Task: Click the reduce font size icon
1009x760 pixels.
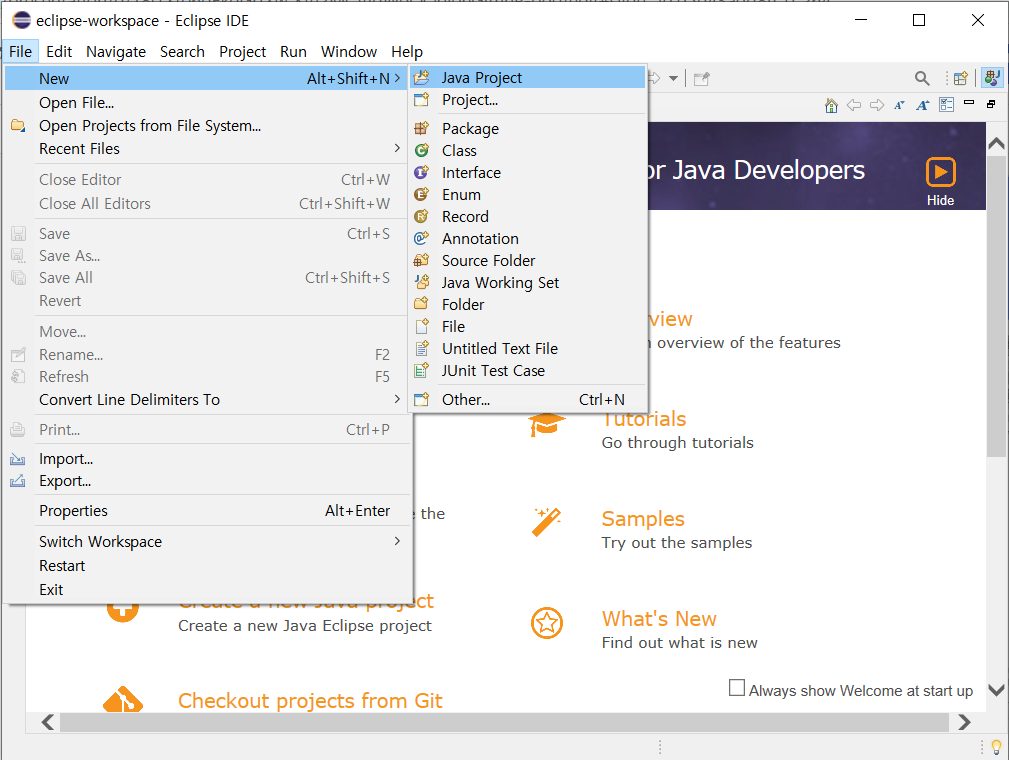Action: [900, 105]
